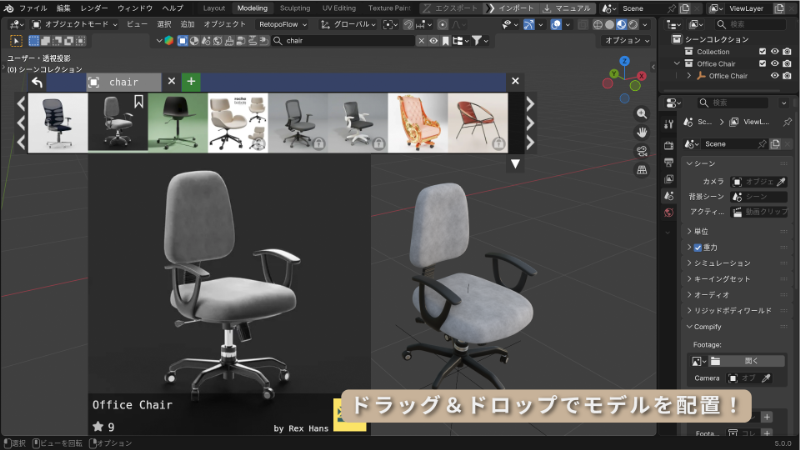Click the asset bar expand down arrow
The width and height of the screenshot is (800, 450).
click(x=515, y=164)
